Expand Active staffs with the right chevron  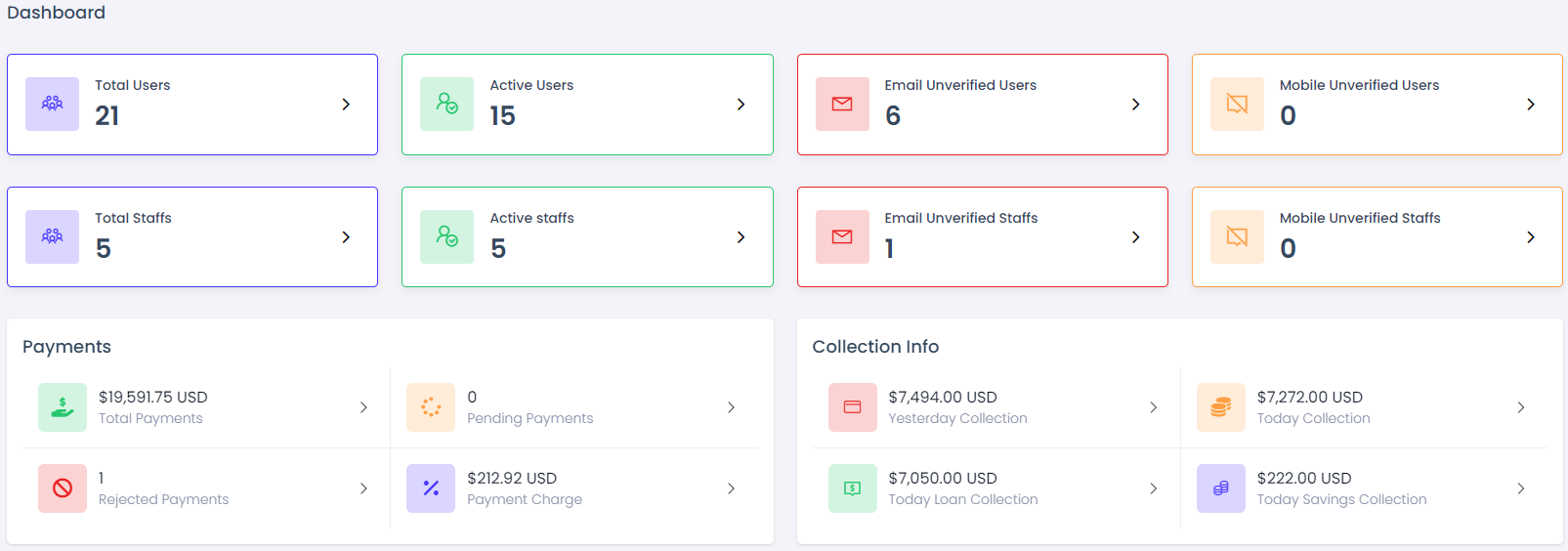pos(741,237)
